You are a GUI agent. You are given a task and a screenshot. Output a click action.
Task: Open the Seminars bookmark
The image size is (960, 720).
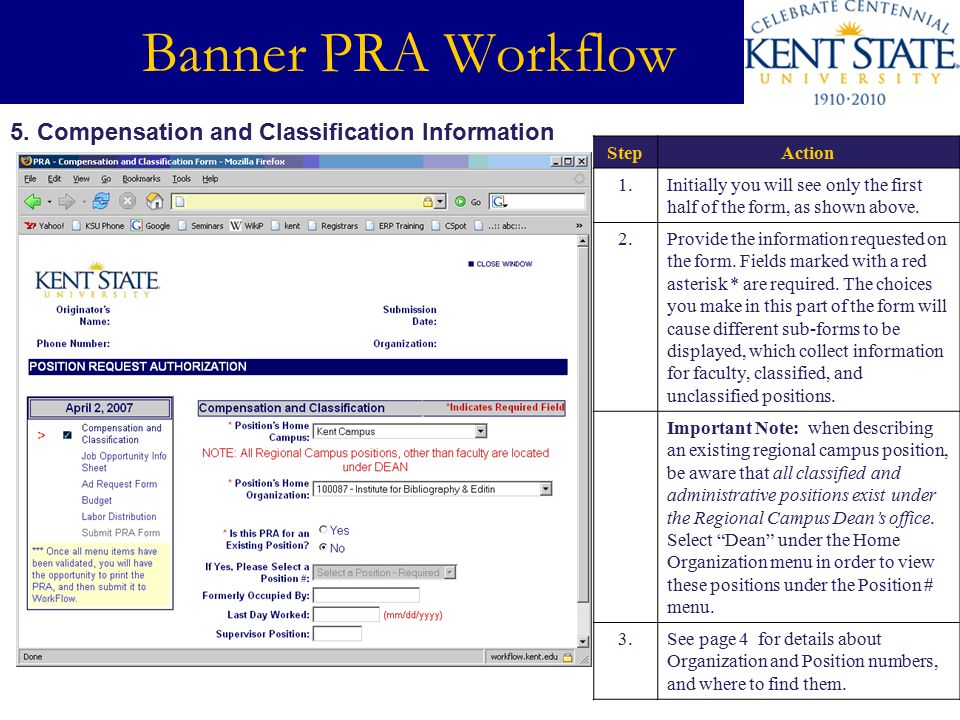pos(201,226)
